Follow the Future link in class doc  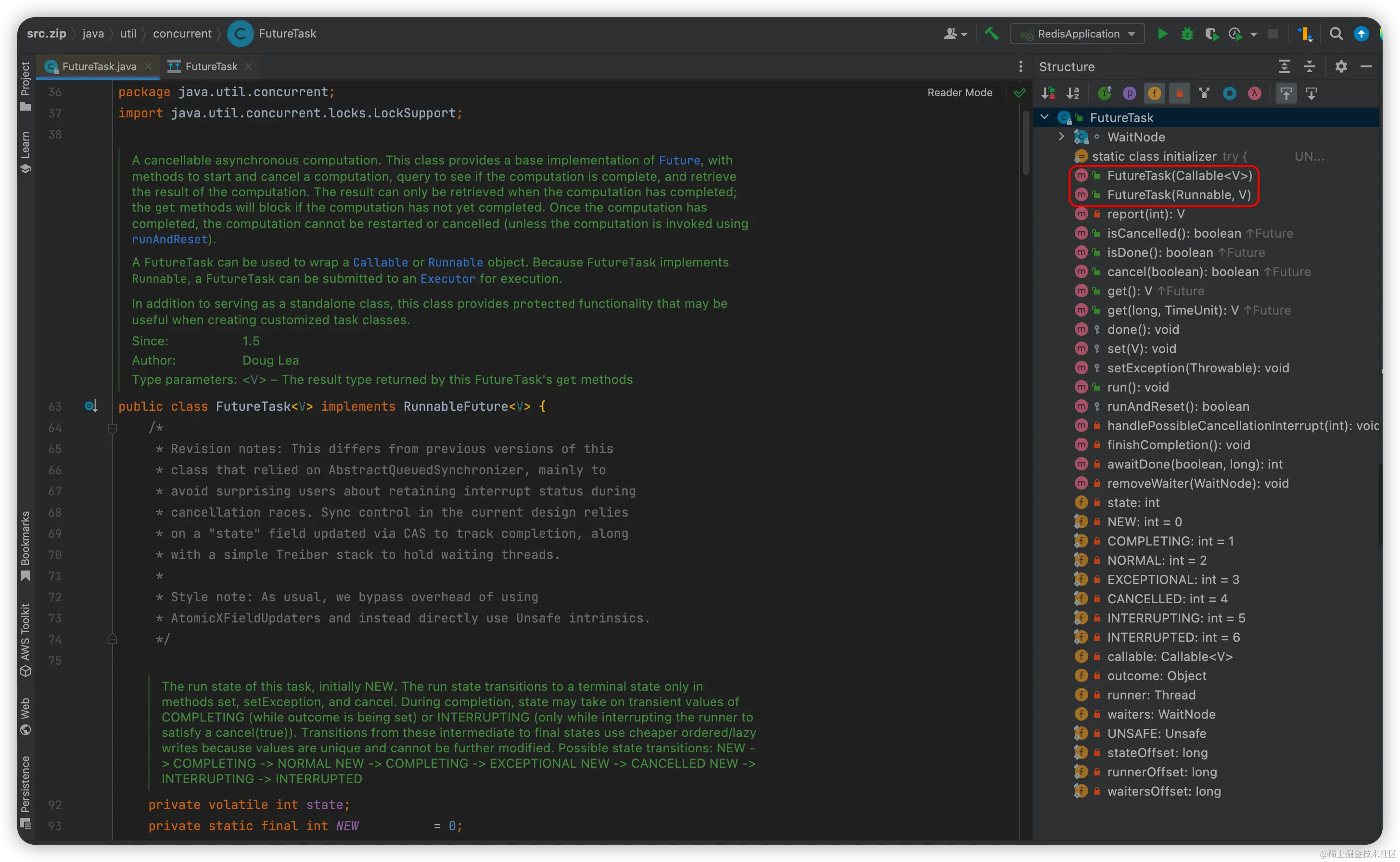click(x=679, y=160)
